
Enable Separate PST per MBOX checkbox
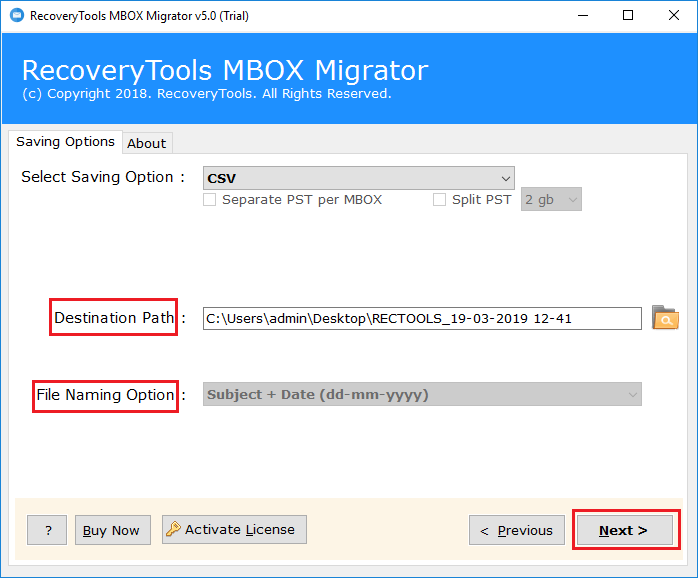point(210,199)
